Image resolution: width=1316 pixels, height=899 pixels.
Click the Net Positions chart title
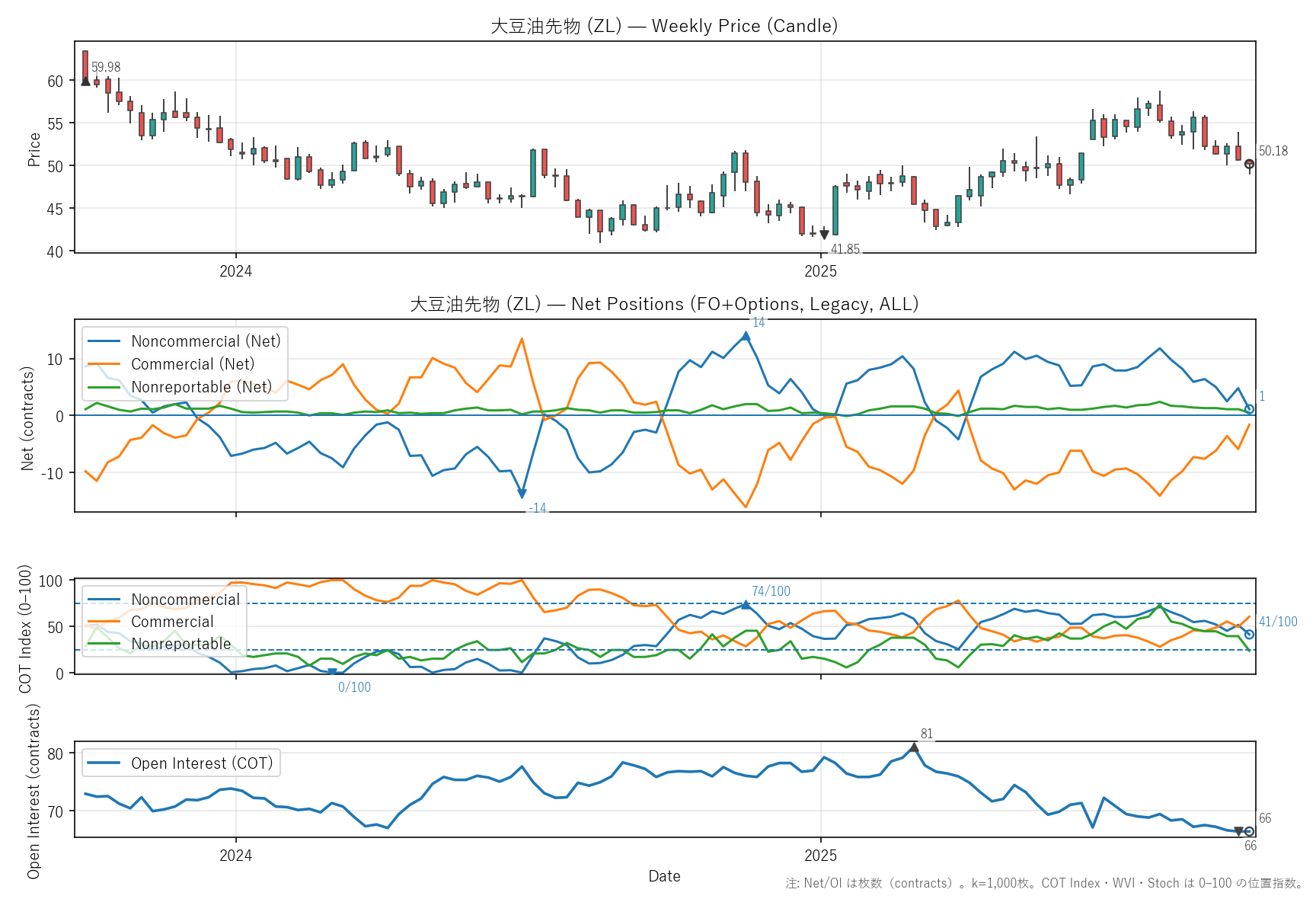pos(664,304)
